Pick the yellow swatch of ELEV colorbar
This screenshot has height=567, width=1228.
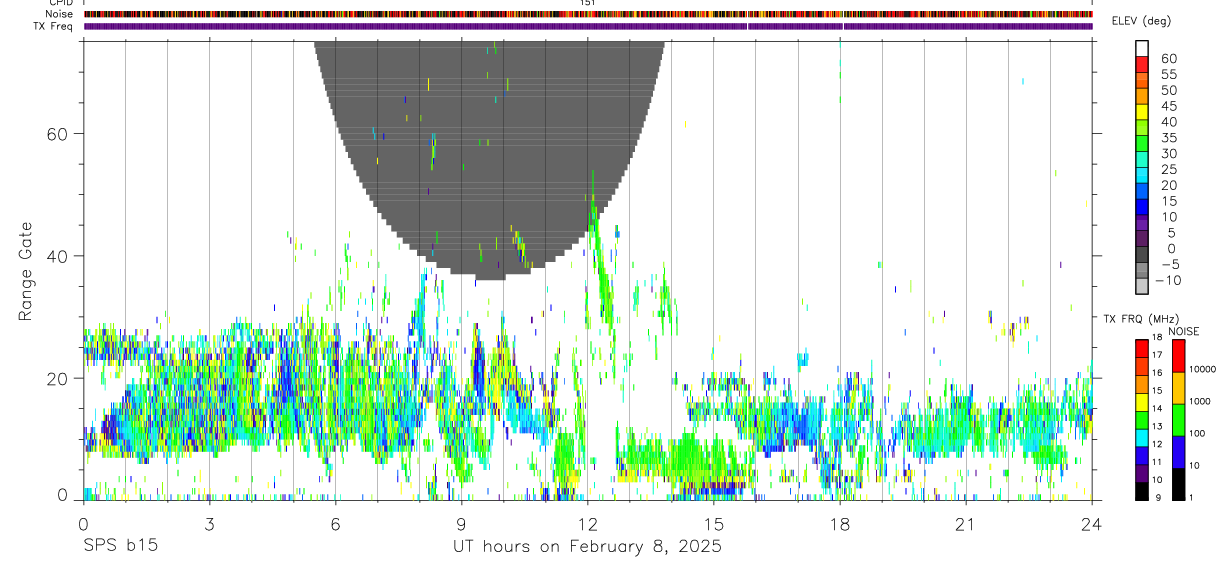tap(1143, 112)
